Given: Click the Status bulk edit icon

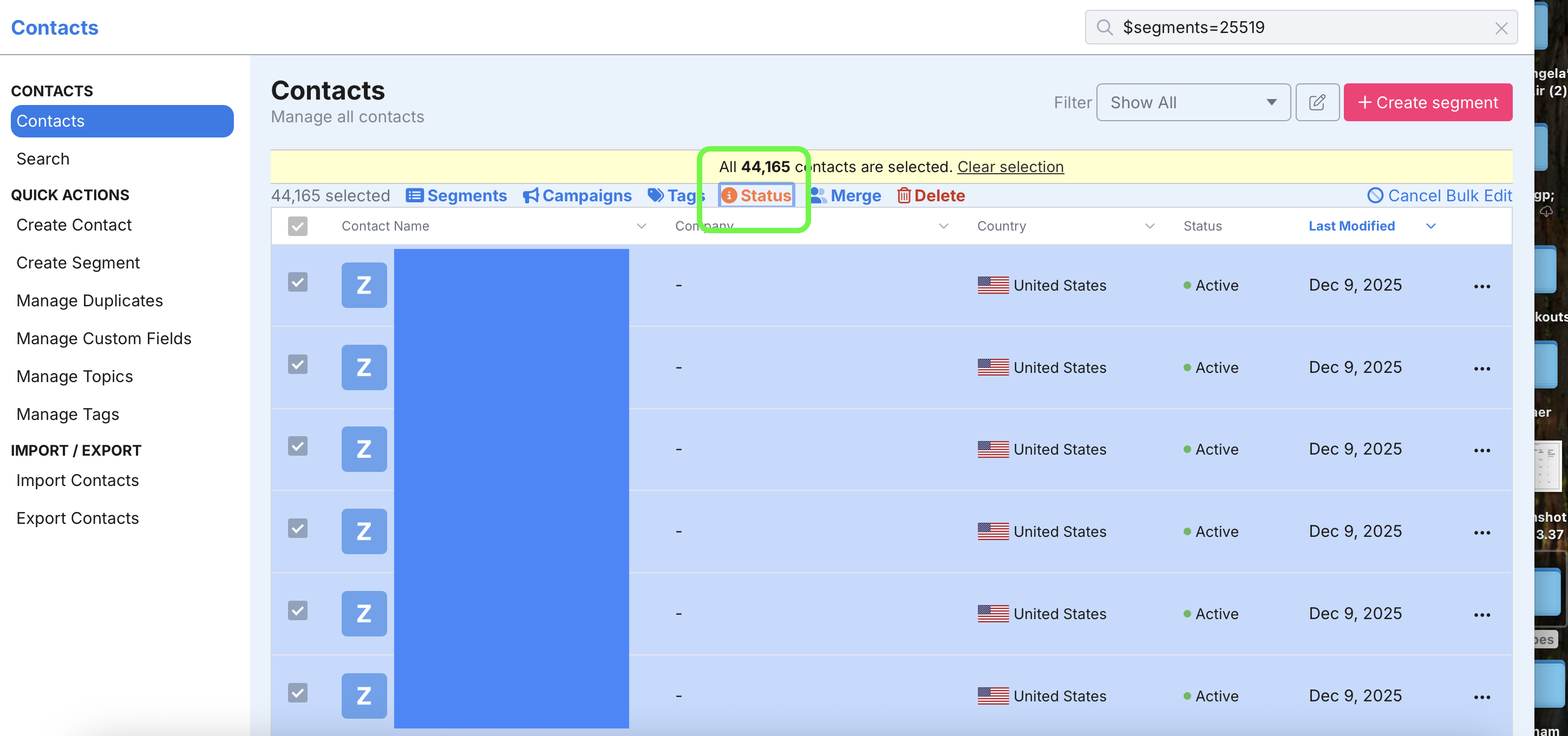Looking at the screenshot, I should click(729, 195).
